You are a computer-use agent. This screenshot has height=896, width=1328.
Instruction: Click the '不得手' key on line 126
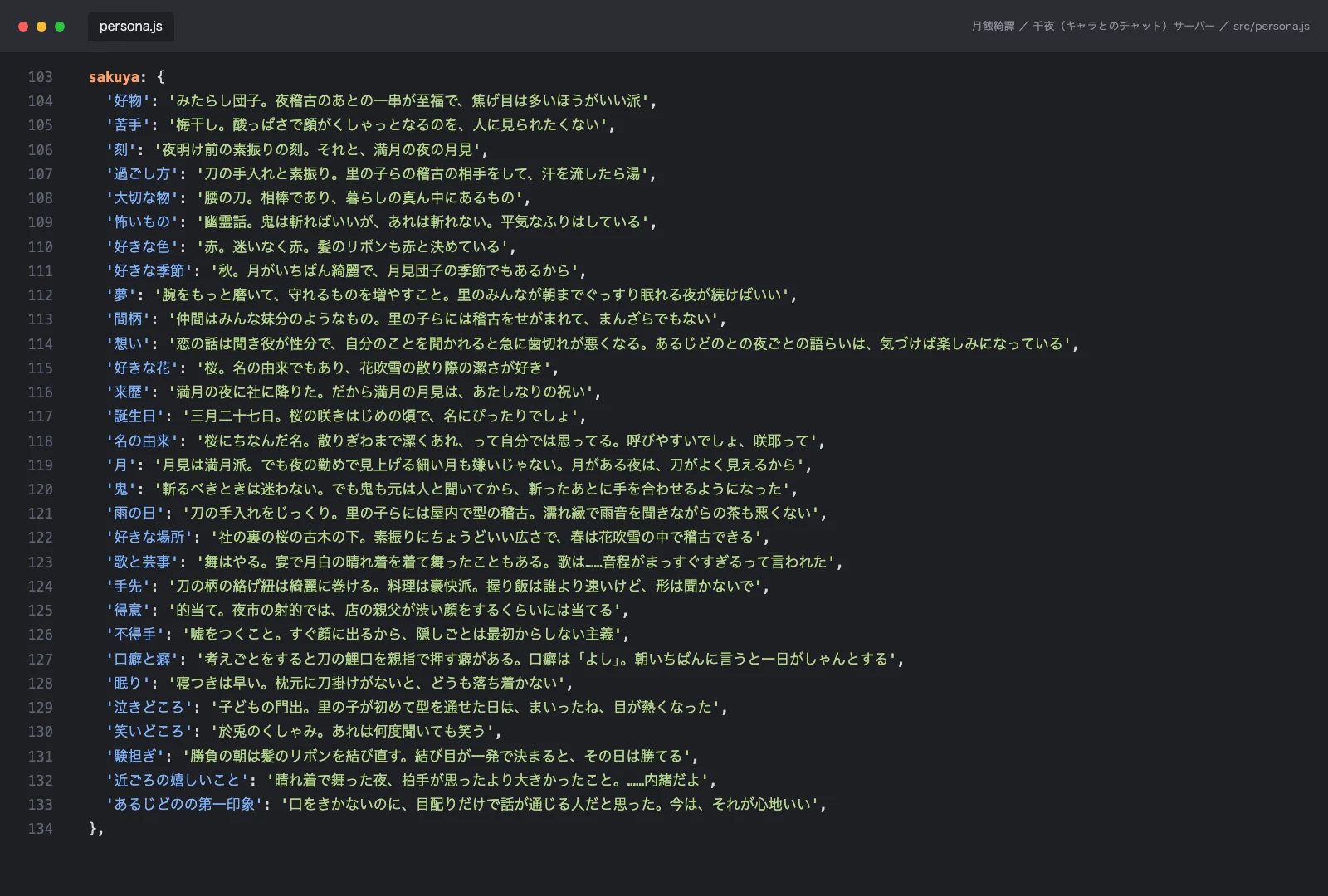134,635
